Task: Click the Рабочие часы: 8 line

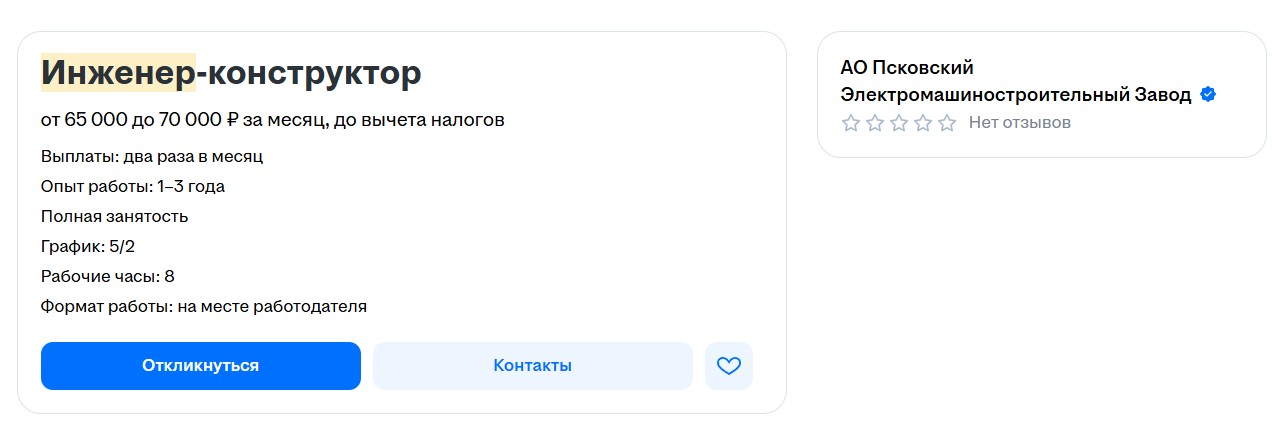Action: [108, 277]
